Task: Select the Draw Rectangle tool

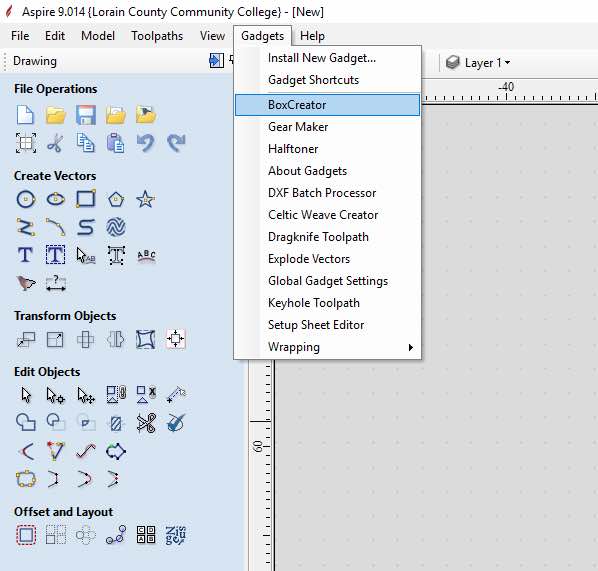Action: pyautogui.click(x=86, y=199)
